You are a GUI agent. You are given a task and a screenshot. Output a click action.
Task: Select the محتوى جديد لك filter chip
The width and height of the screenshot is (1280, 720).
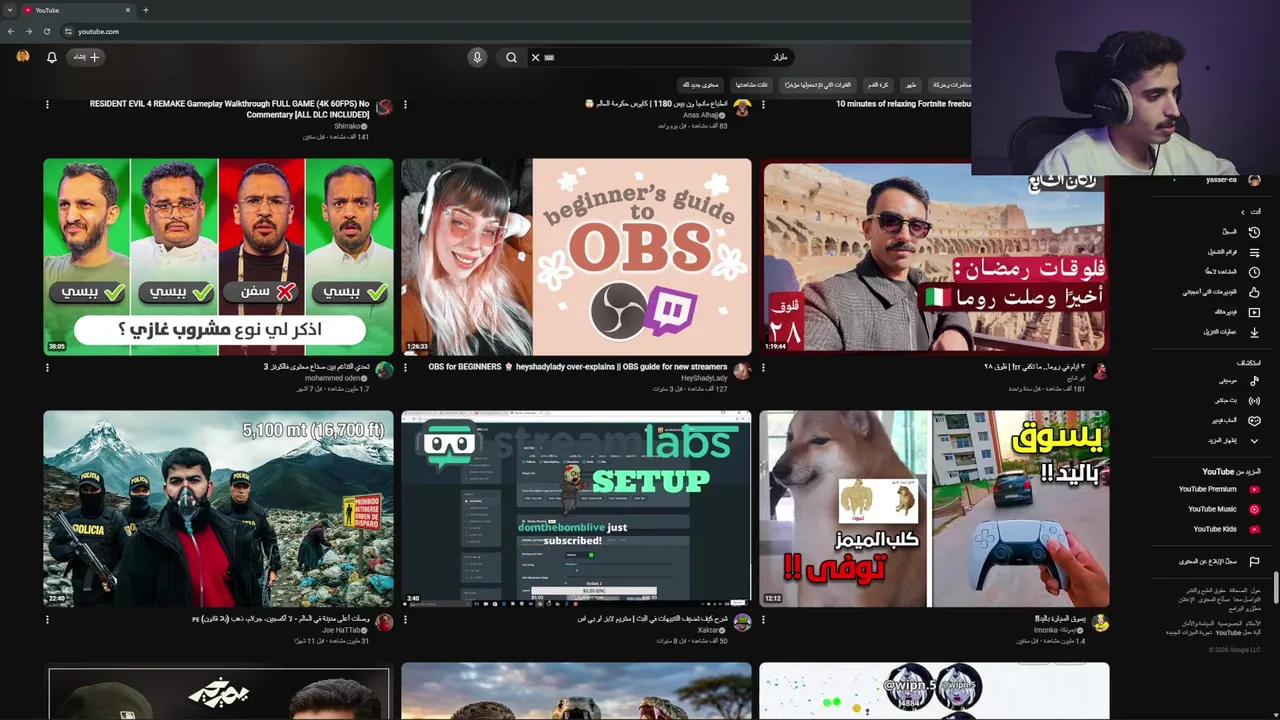coord(700,85)
